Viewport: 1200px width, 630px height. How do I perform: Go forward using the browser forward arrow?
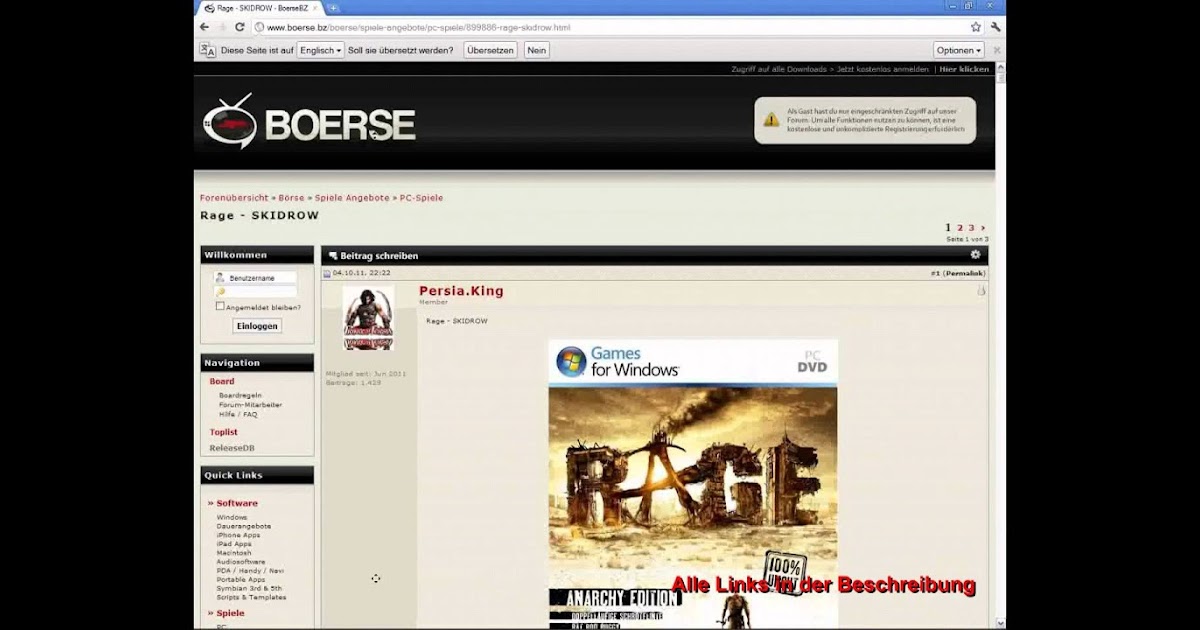[x=222, y=27]
